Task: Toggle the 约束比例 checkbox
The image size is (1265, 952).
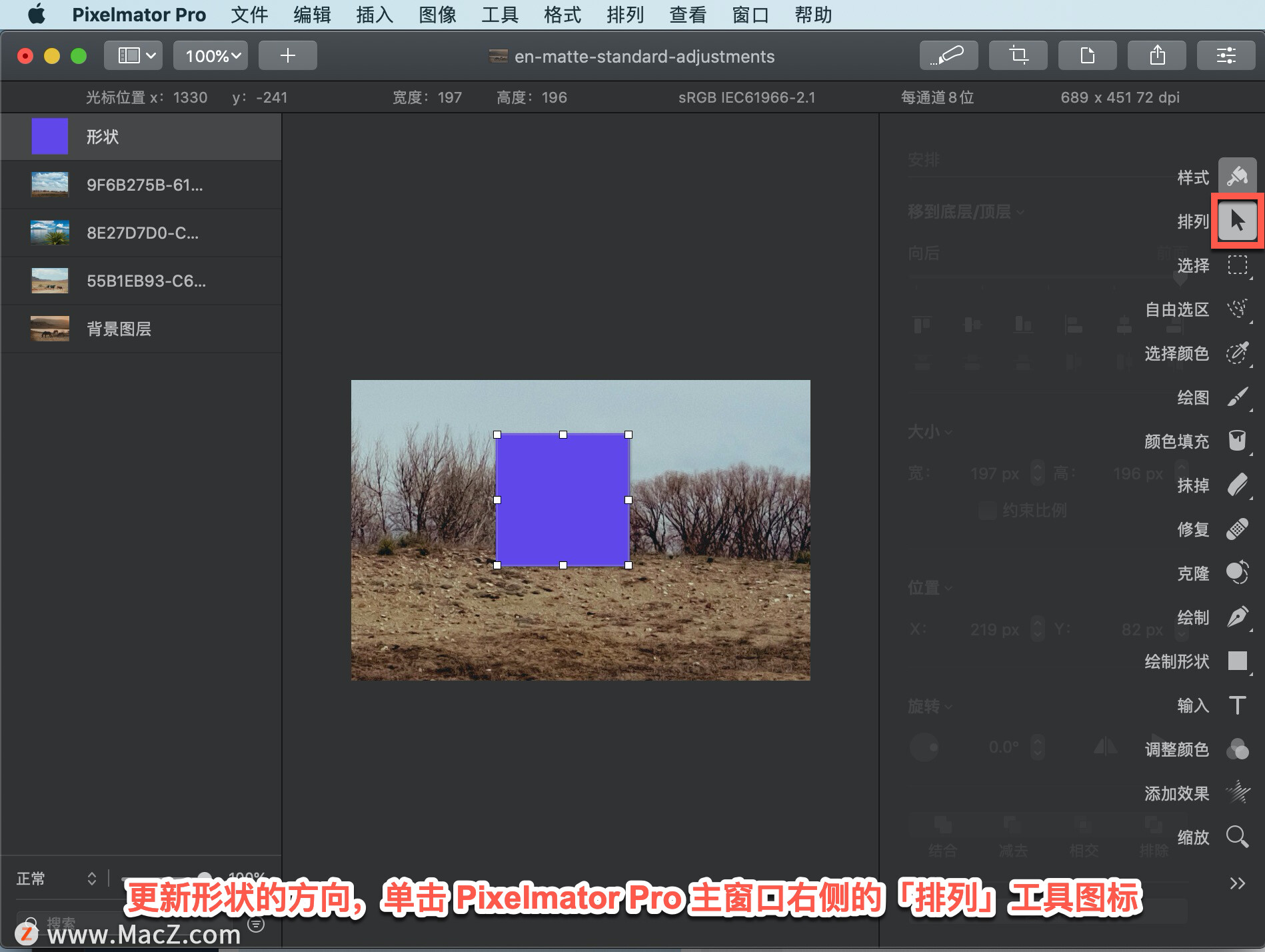Action: (x=987, y=511)
